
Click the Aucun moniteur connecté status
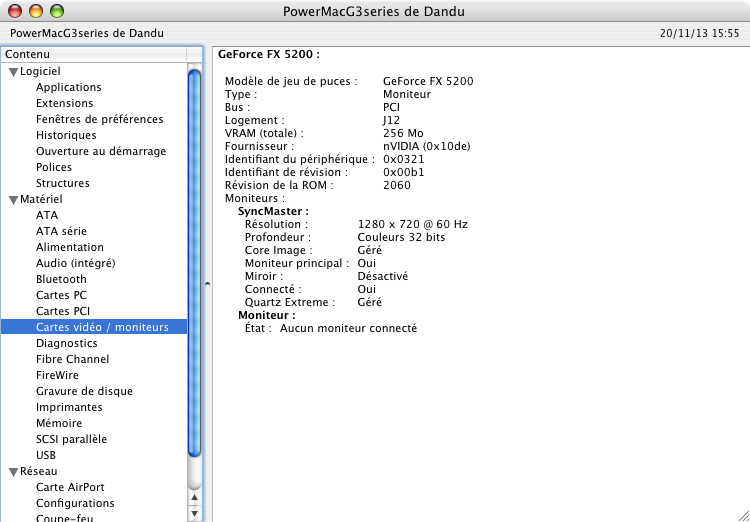(348, 329)
